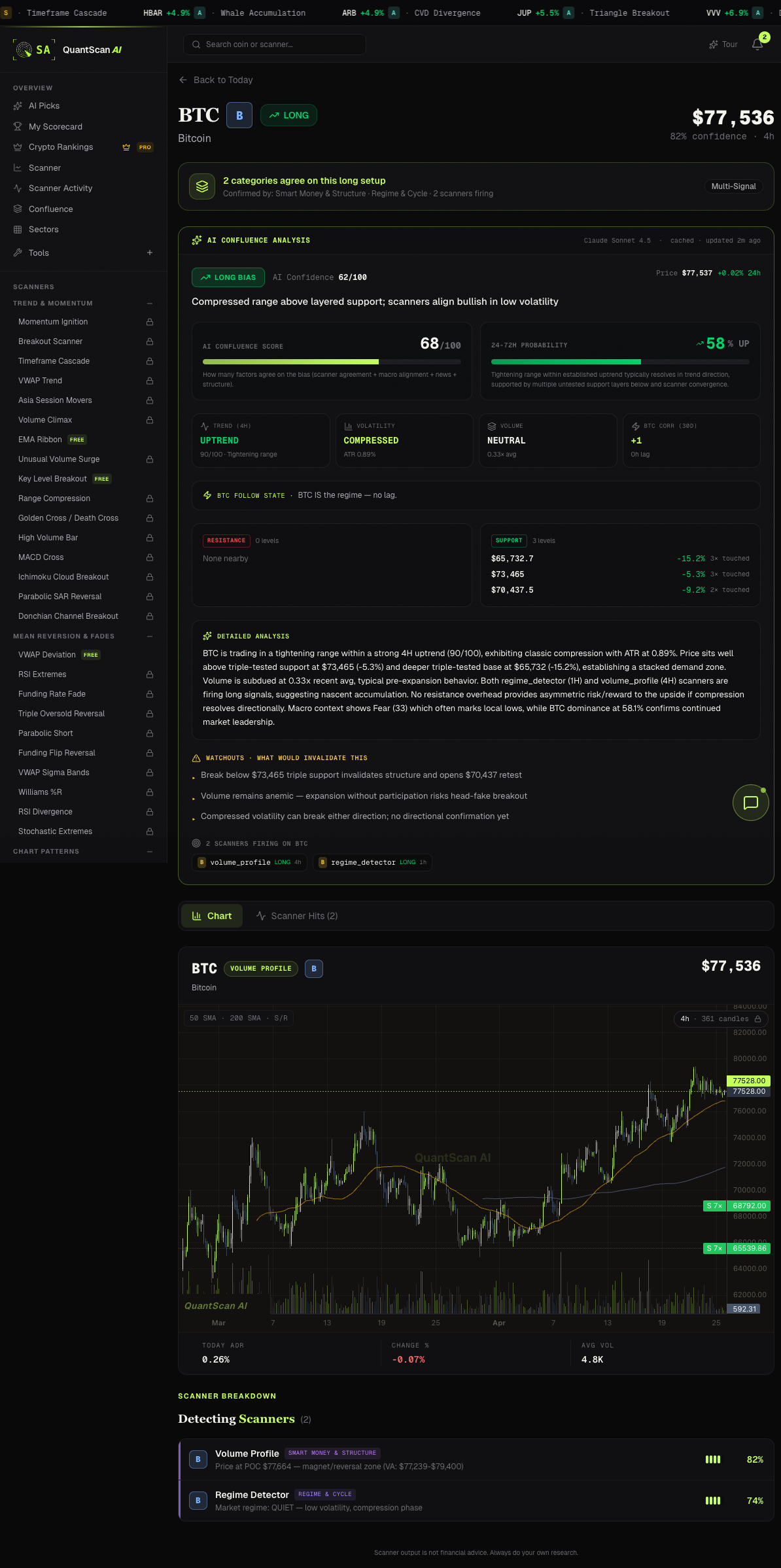Click the search magnifier icon
781x1568 pixels.
(196, 44)
